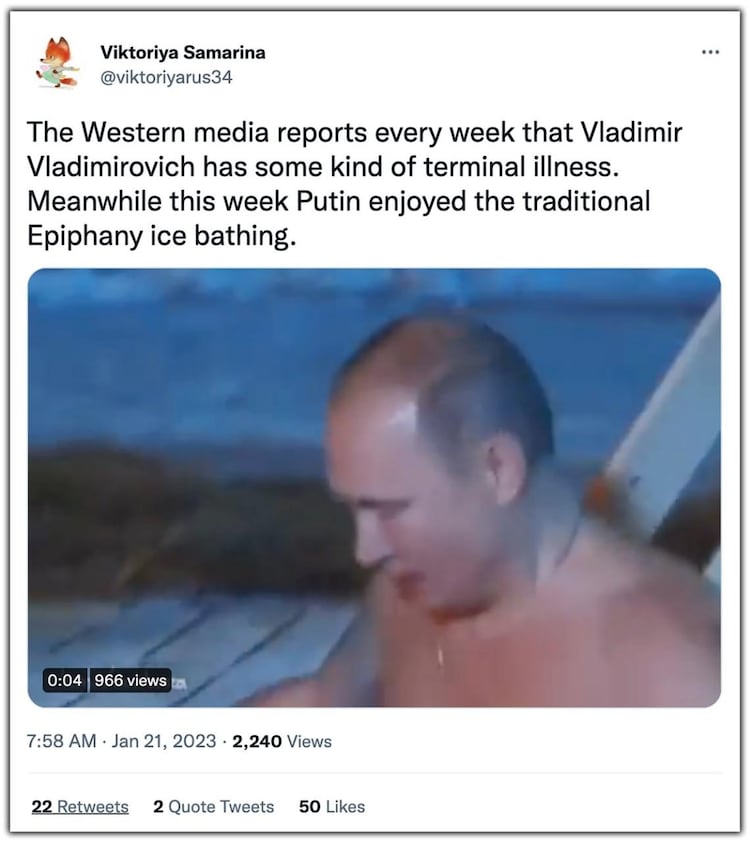Show the 50 Likes list
The height and width of the screenshot is (843, 750).
click(332, 806)
